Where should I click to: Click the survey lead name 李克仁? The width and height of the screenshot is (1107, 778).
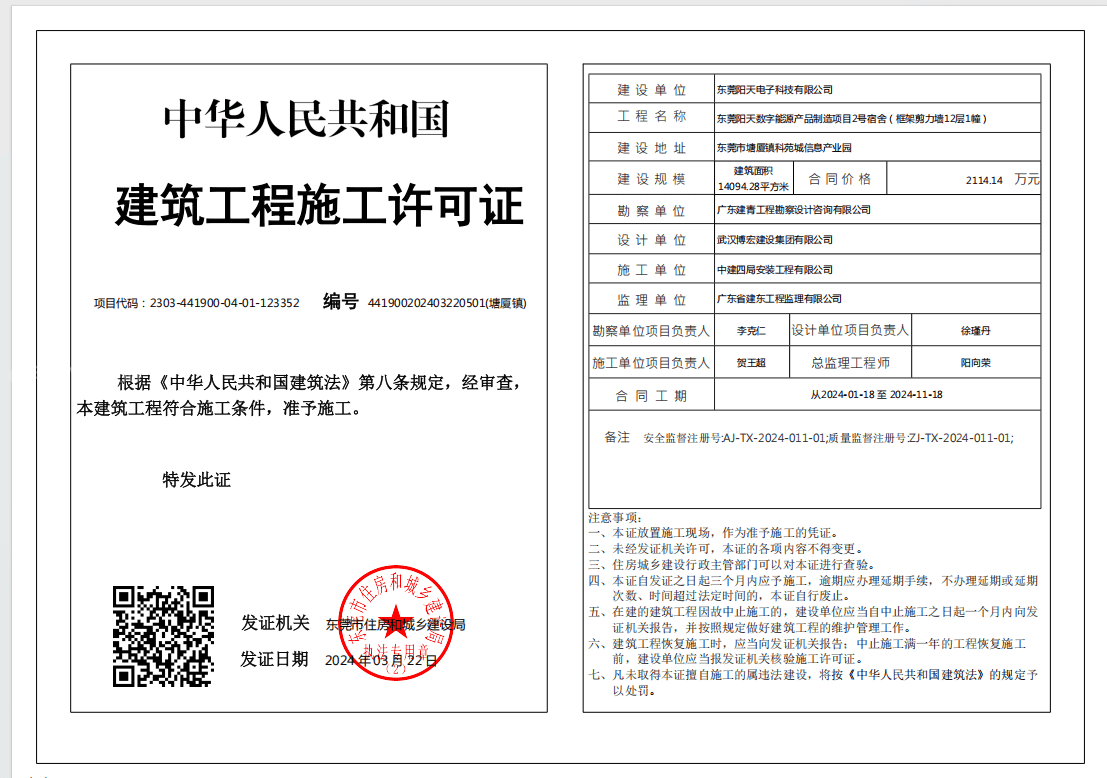pyautogui.click(x=750, y=331)
